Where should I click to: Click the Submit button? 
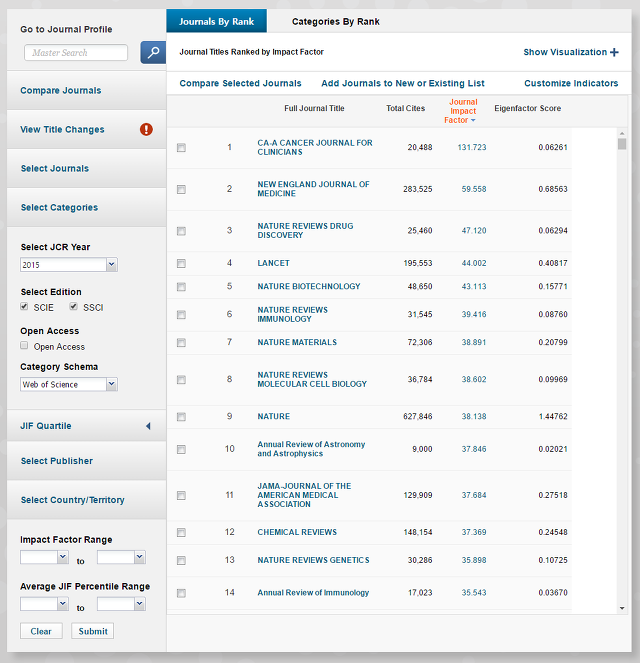pyautogui.click(x=93, y=631)
